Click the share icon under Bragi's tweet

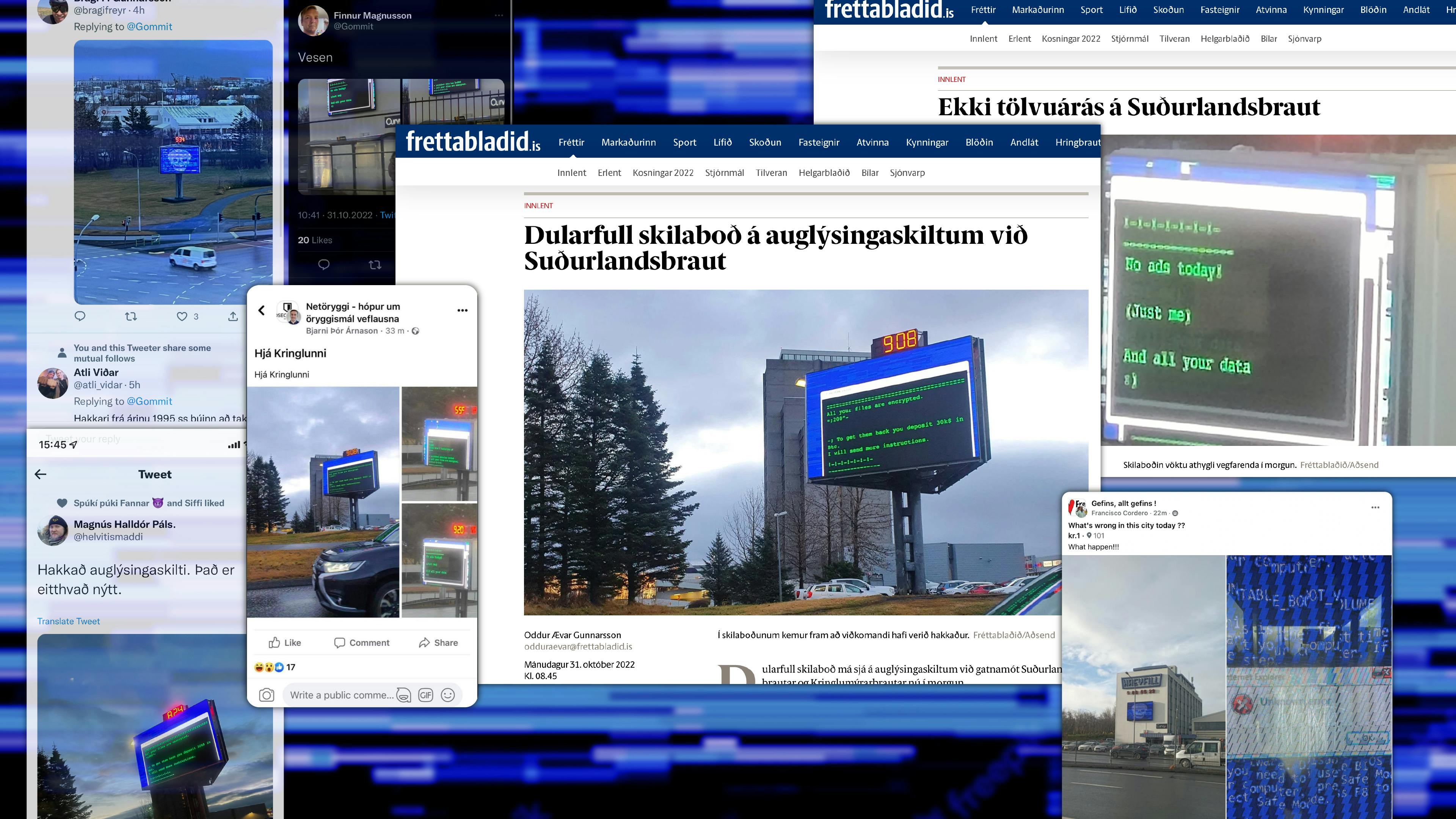click(233, 316)
